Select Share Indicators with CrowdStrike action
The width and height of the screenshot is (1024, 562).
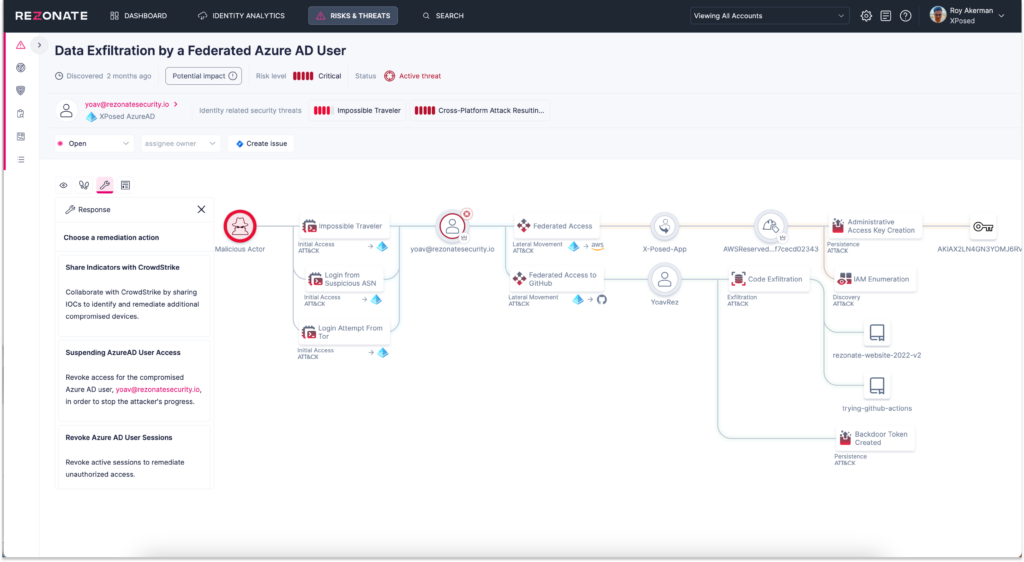[135, 296]
